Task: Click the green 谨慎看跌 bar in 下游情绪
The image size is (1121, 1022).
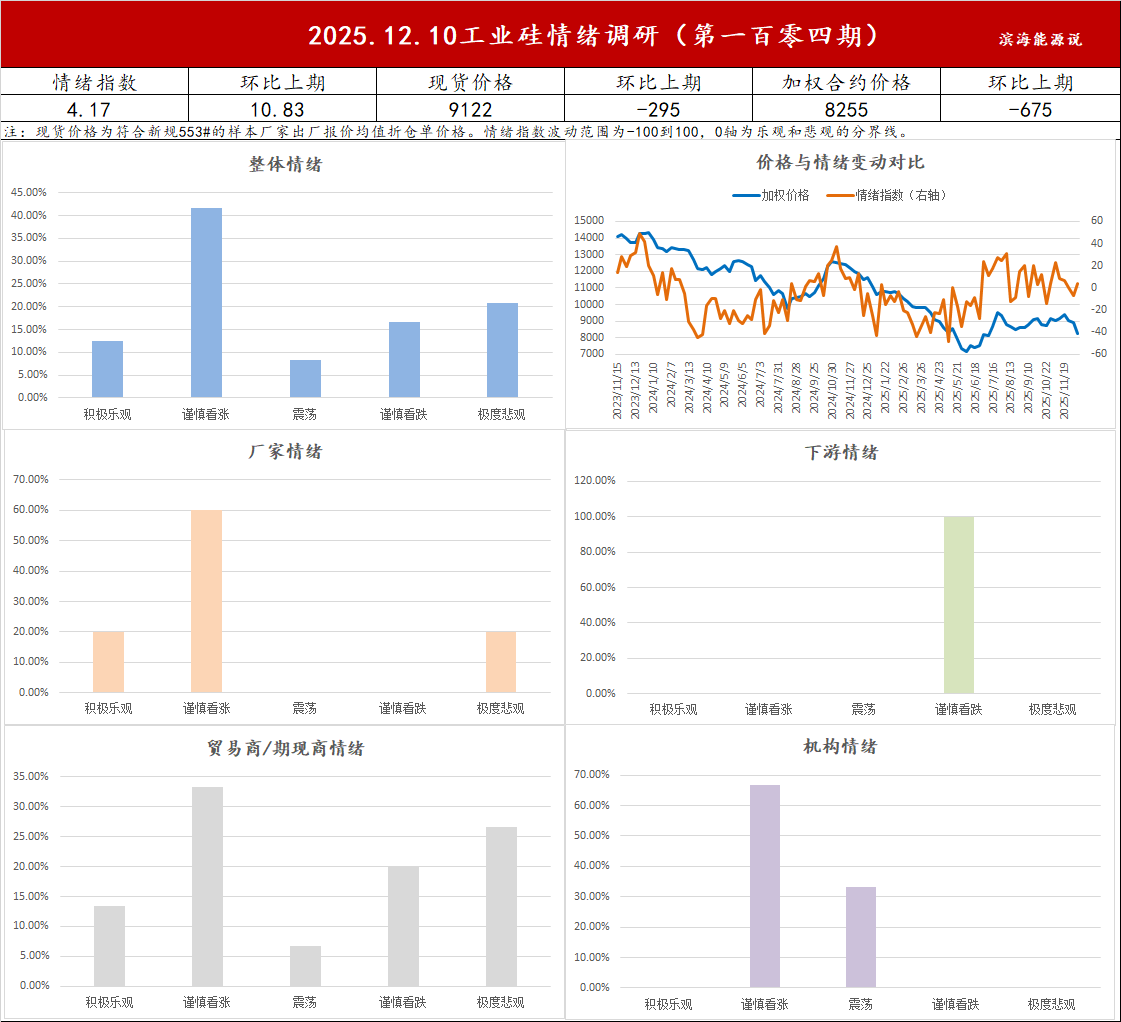Action: (x=958, y=604)
